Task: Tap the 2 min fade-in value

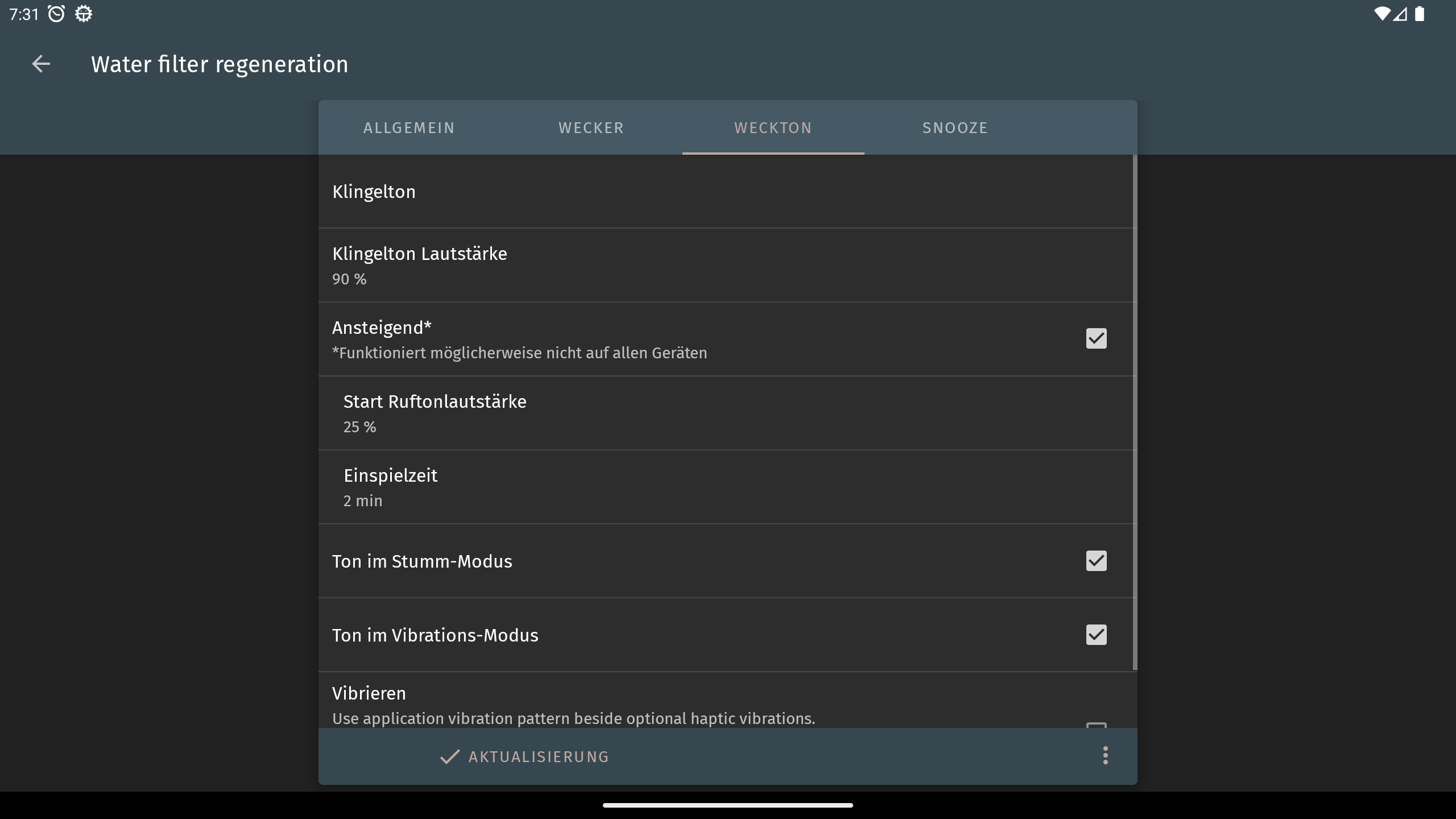Action: pyautogui.click(x=363, y=501)
